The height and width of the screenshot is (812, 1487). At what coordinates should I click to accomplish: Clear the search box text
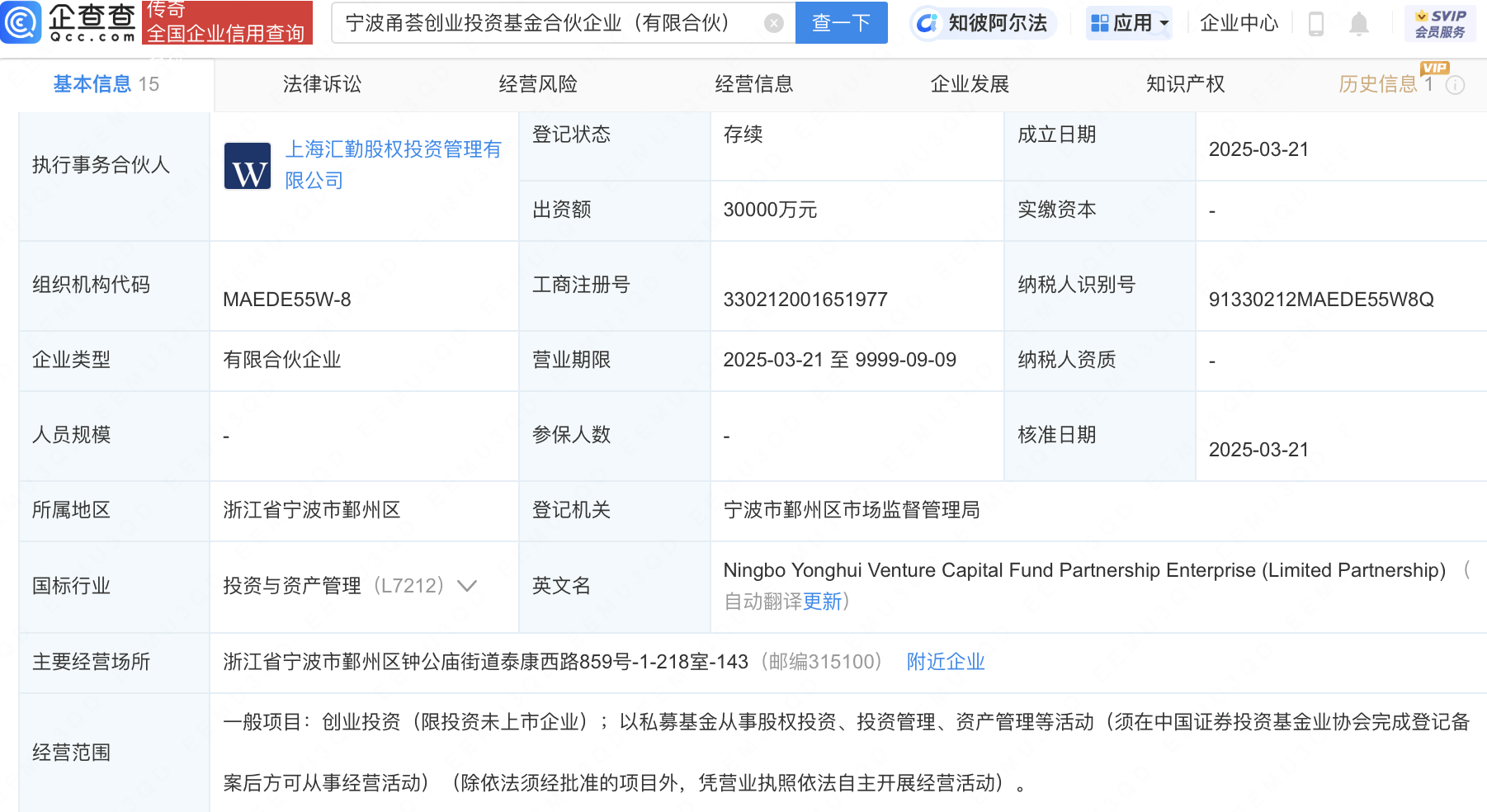(773, 23)
